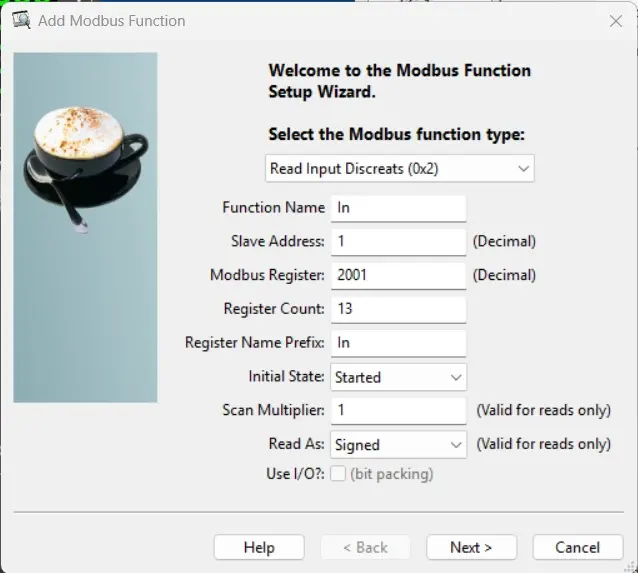Click the Function Name input field
Screen dimensions: 638x573
click(x=398, y=208)
